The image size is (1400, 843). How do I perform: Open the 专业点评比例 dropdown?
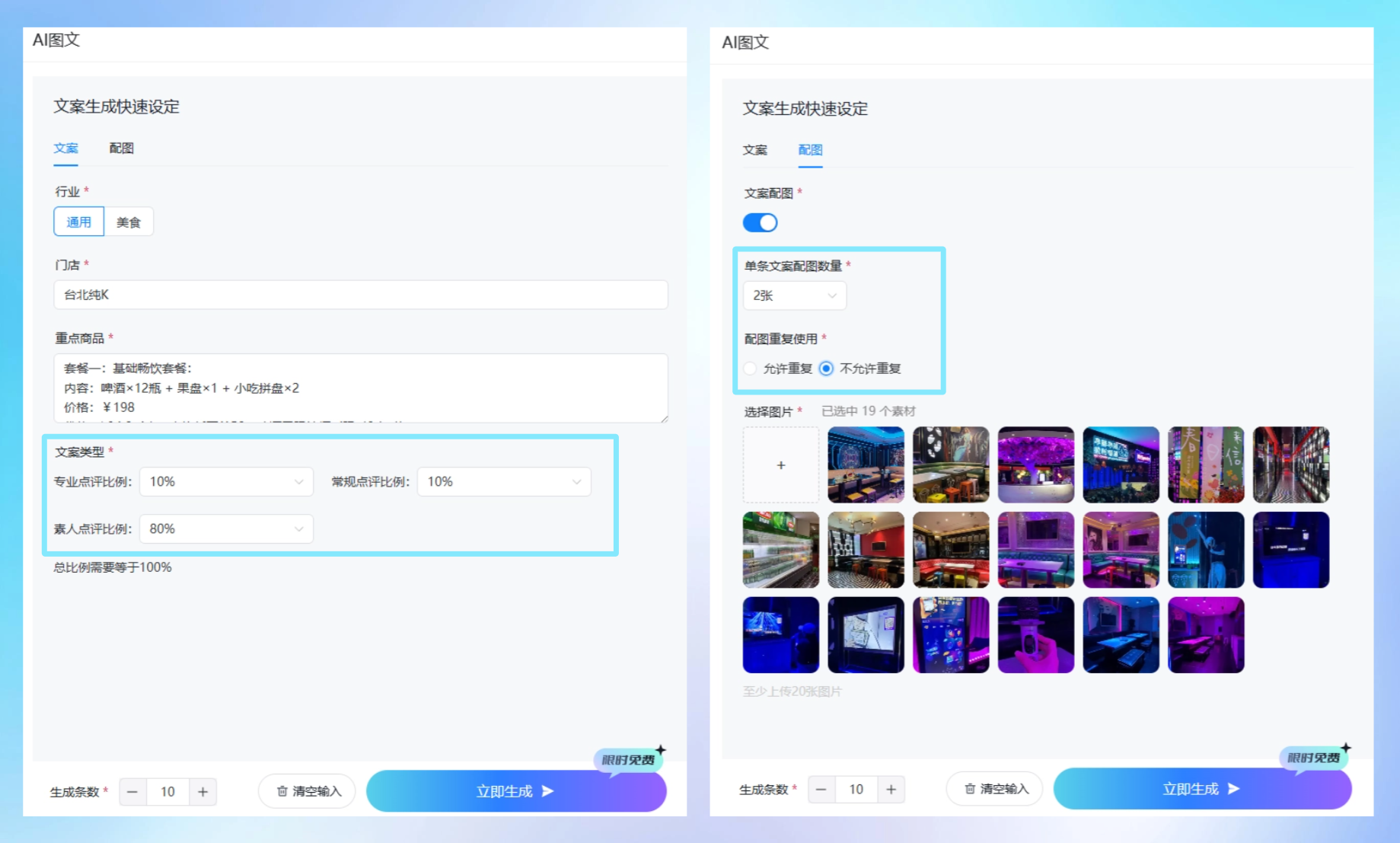point(226,482)
